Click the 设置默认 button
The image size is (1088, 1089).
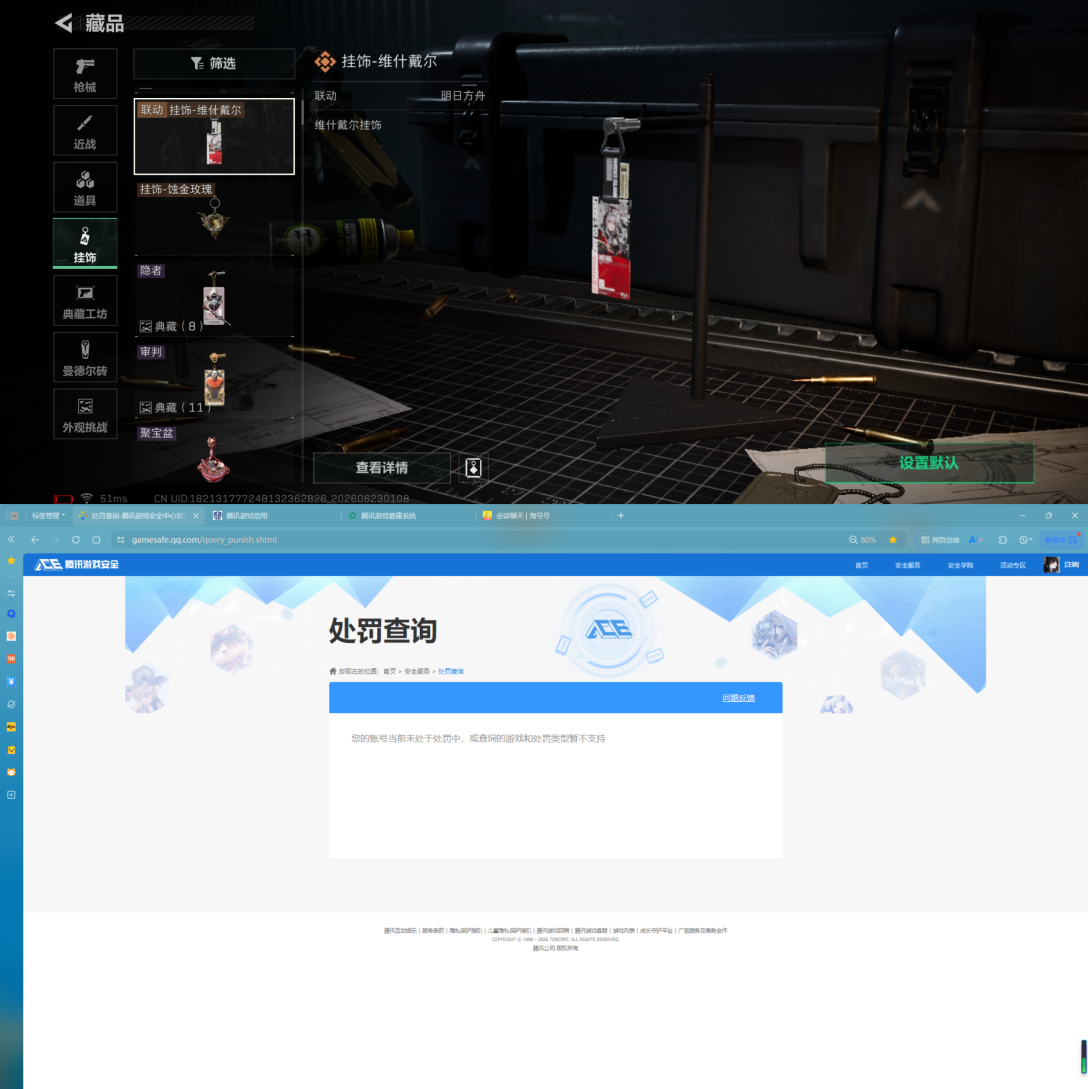[929, 463]
